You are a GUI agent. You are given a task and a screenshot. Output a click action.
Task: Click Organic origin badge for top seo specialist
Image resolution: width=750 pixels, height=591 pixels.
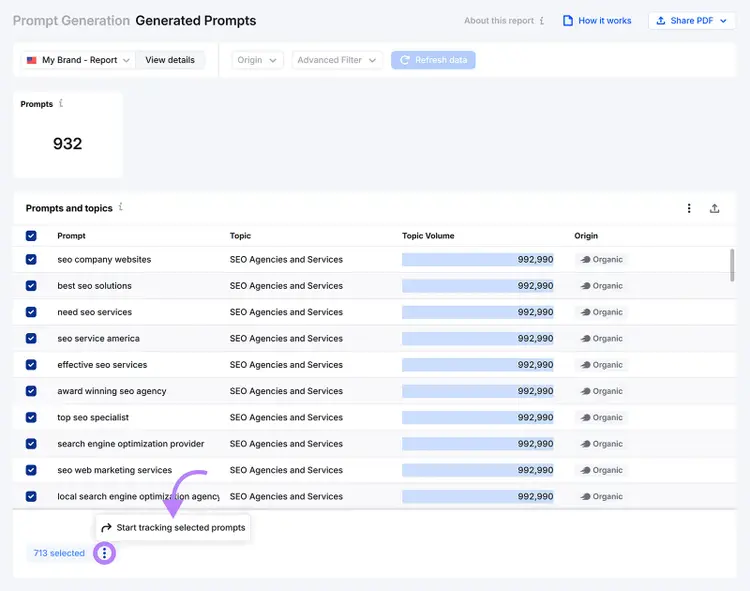(601, 417)
